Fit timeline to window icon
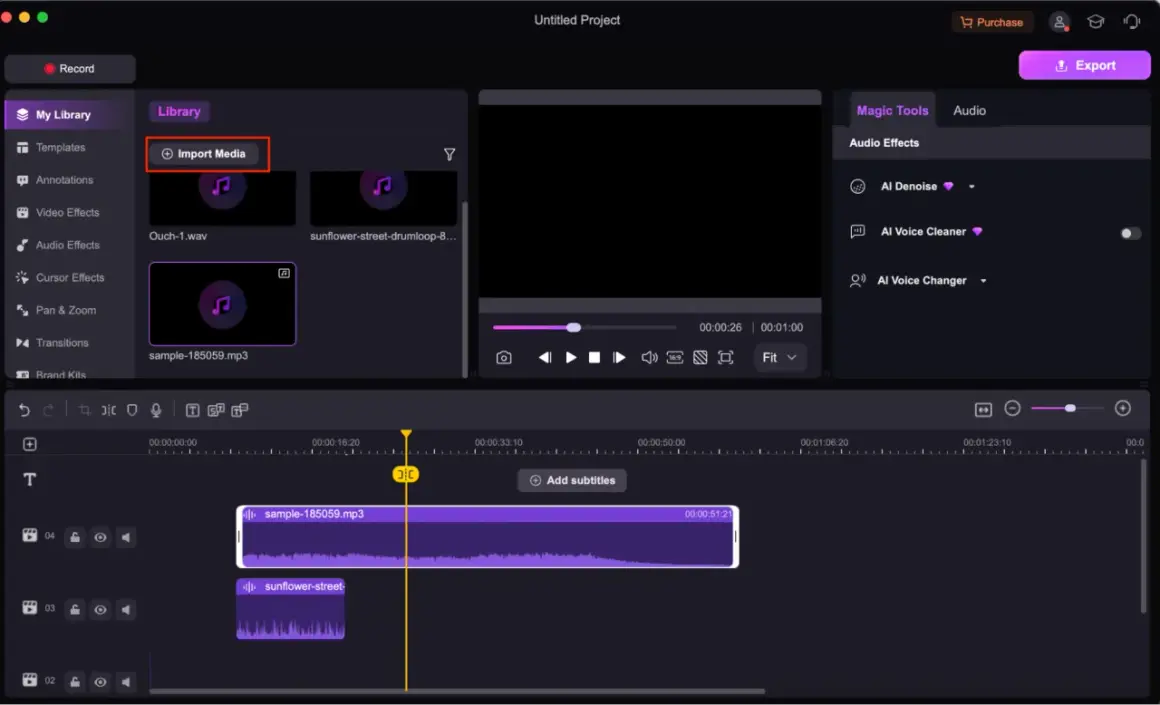 (x=983, y=409)
